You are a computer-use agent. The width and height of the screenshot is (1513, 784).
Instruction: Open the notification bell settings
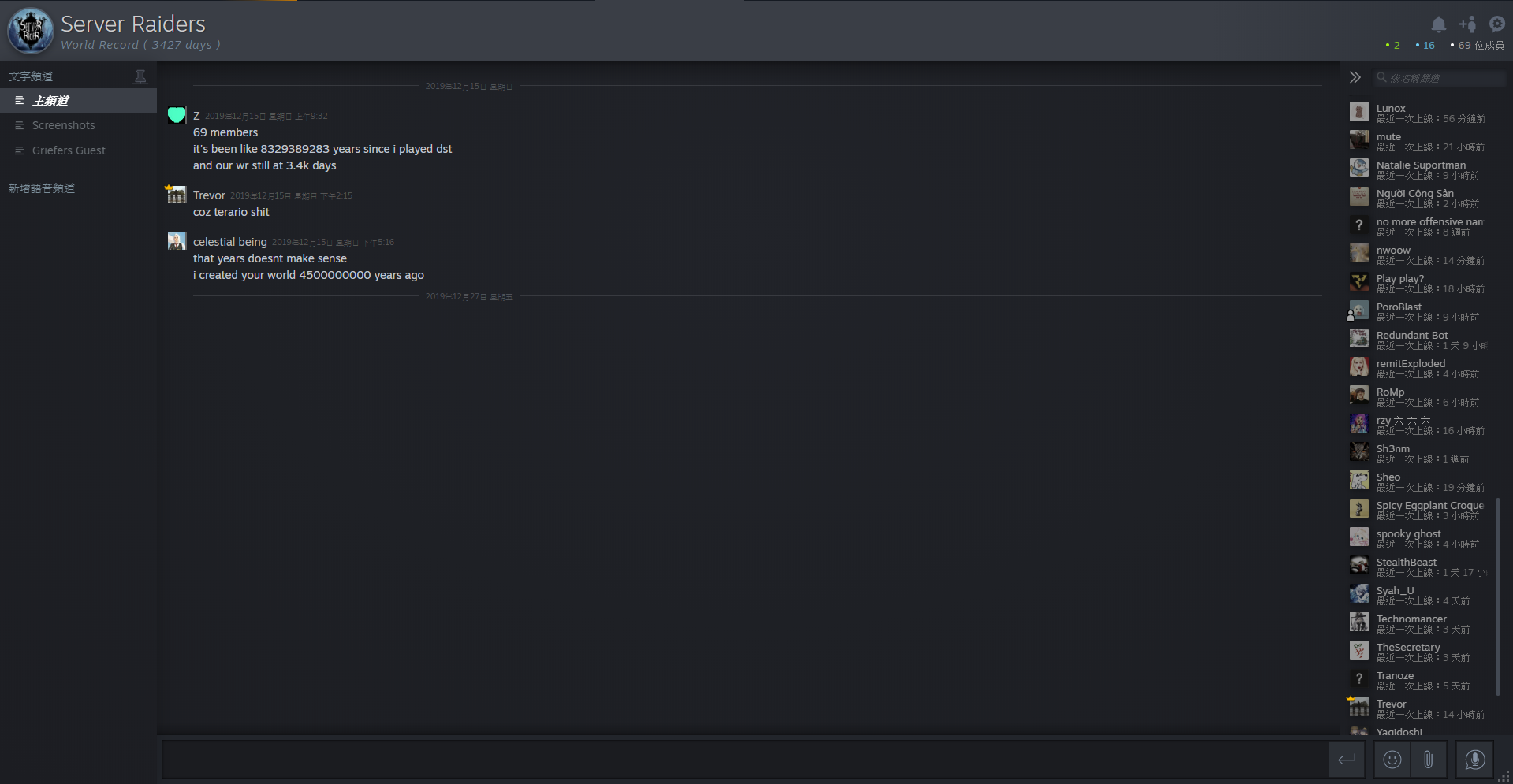click(1438, 24)
